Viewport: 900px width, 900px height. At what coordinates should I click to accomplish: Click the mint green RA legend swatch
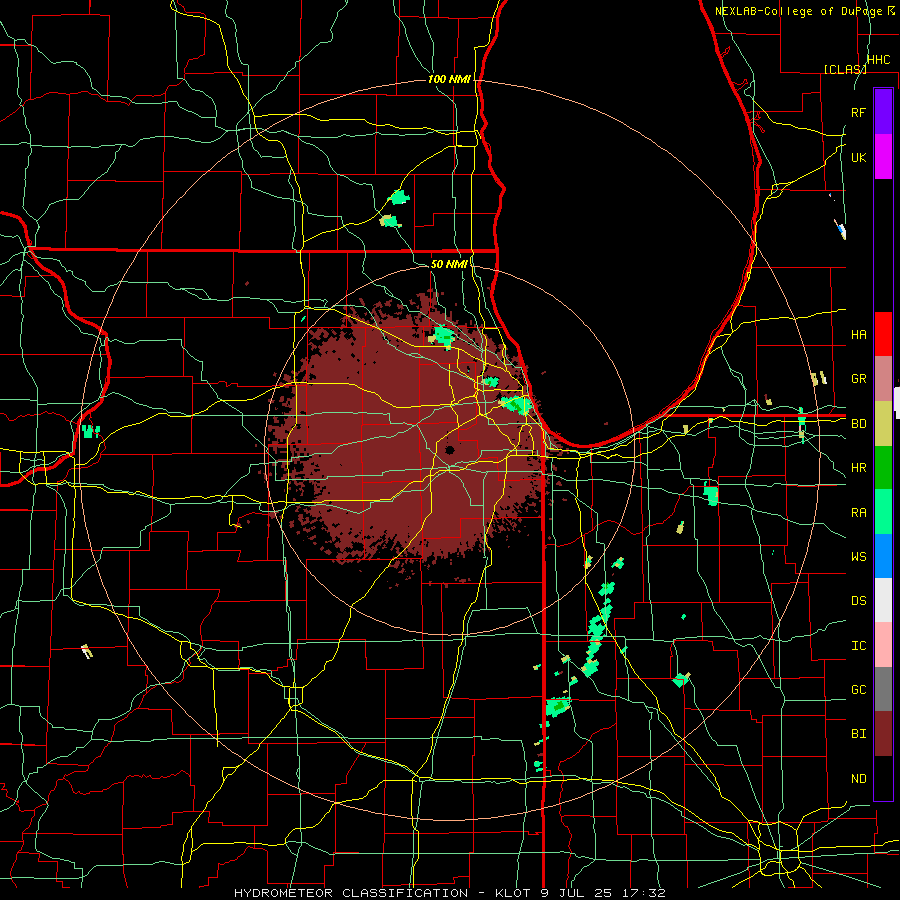point(883,511)
